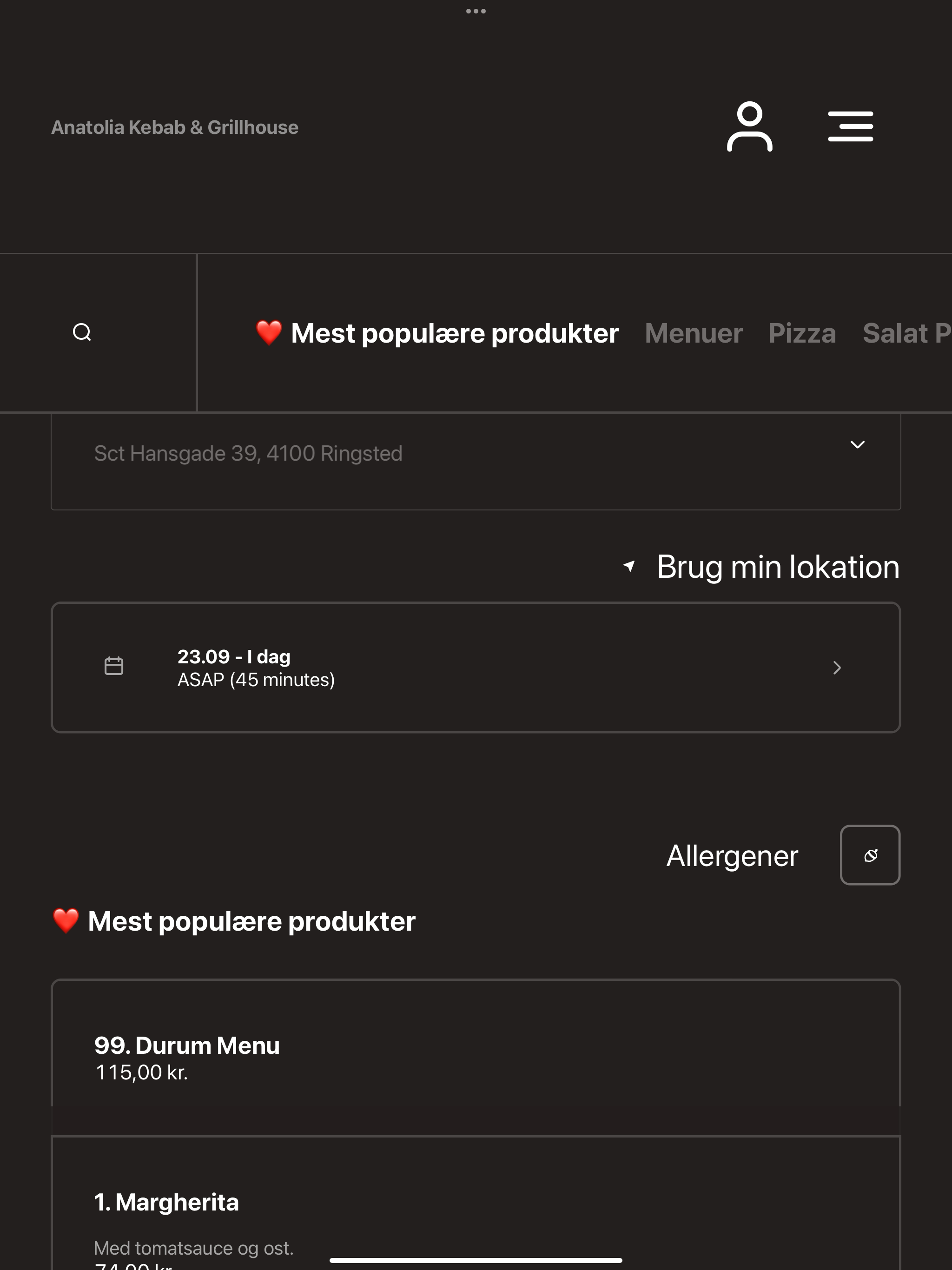Open delivery time chevron for 23.09
Screen dimensions: 952x1270
[x=837, y=667]
